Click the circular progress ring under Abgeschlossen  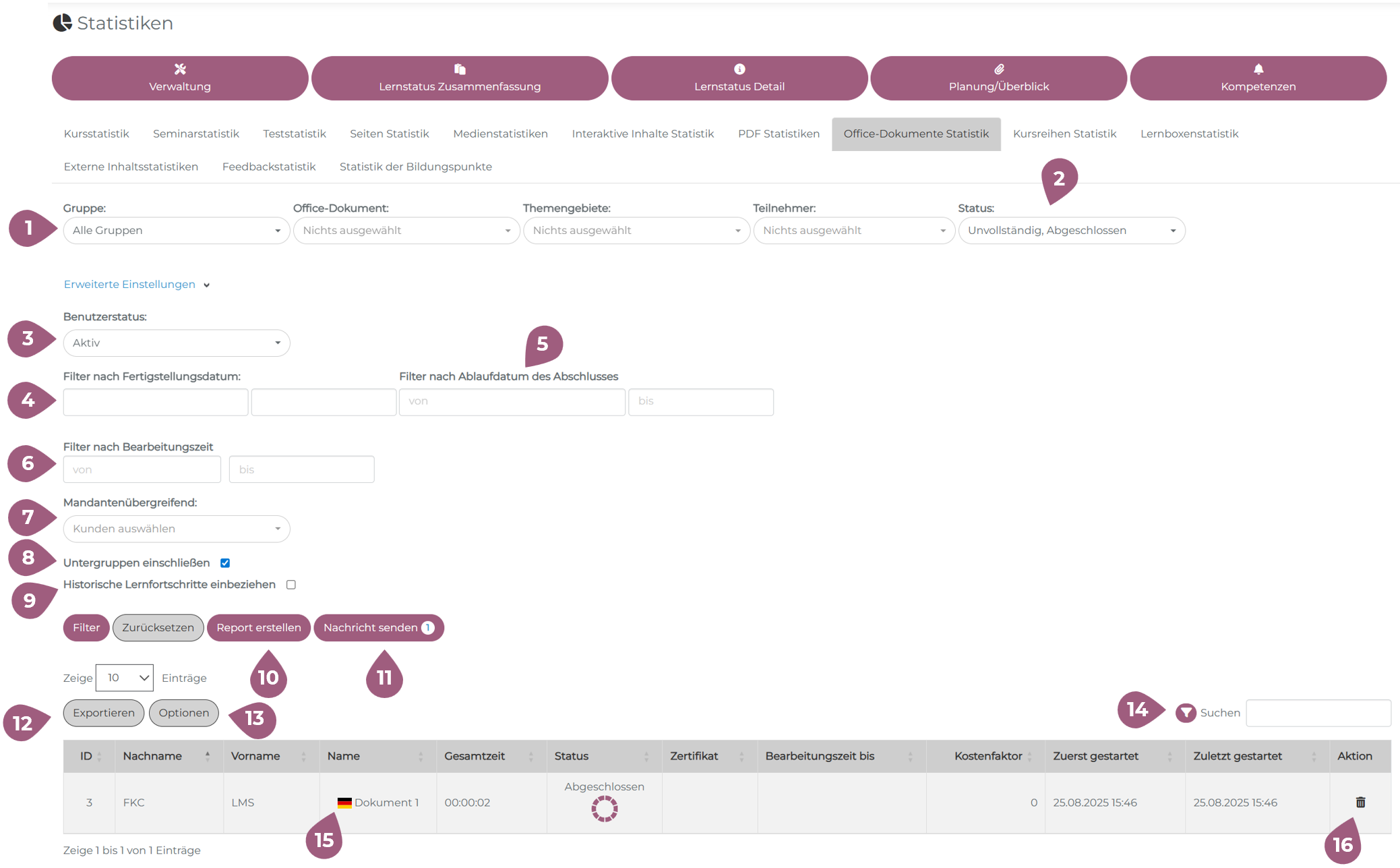pos(605,808)
